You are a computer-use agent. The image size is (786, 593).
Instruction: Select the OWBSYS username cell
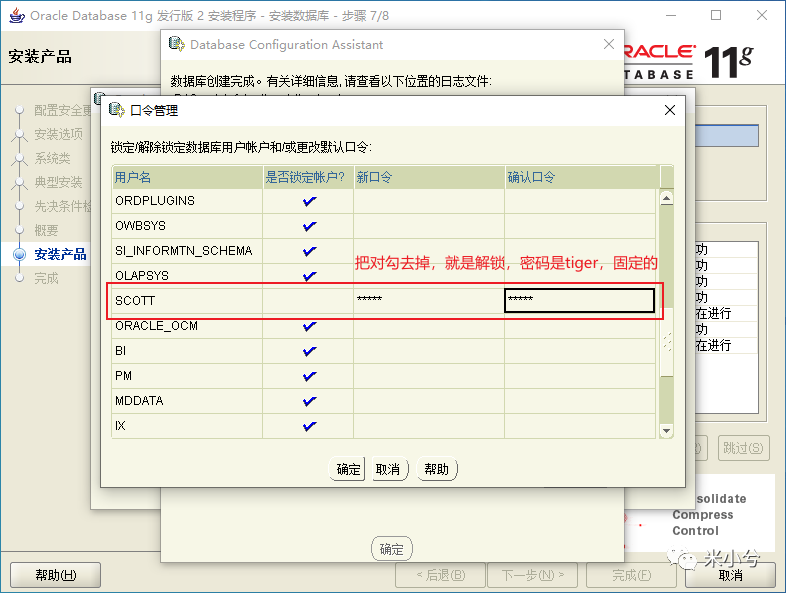187,226
